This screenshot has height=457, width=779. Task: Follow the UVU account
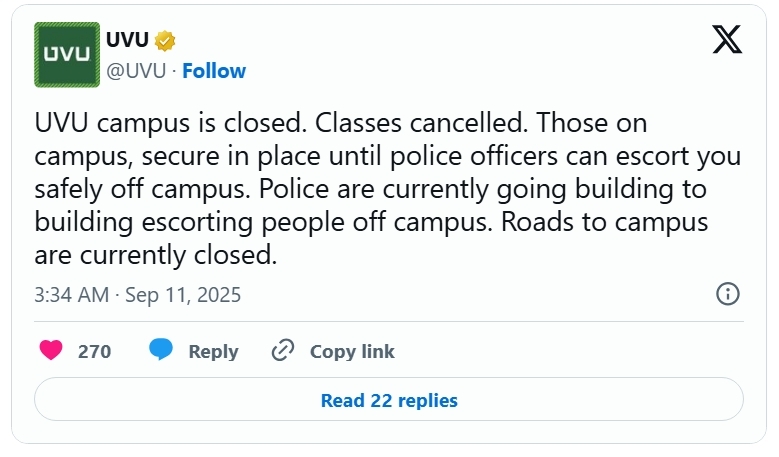214,71
